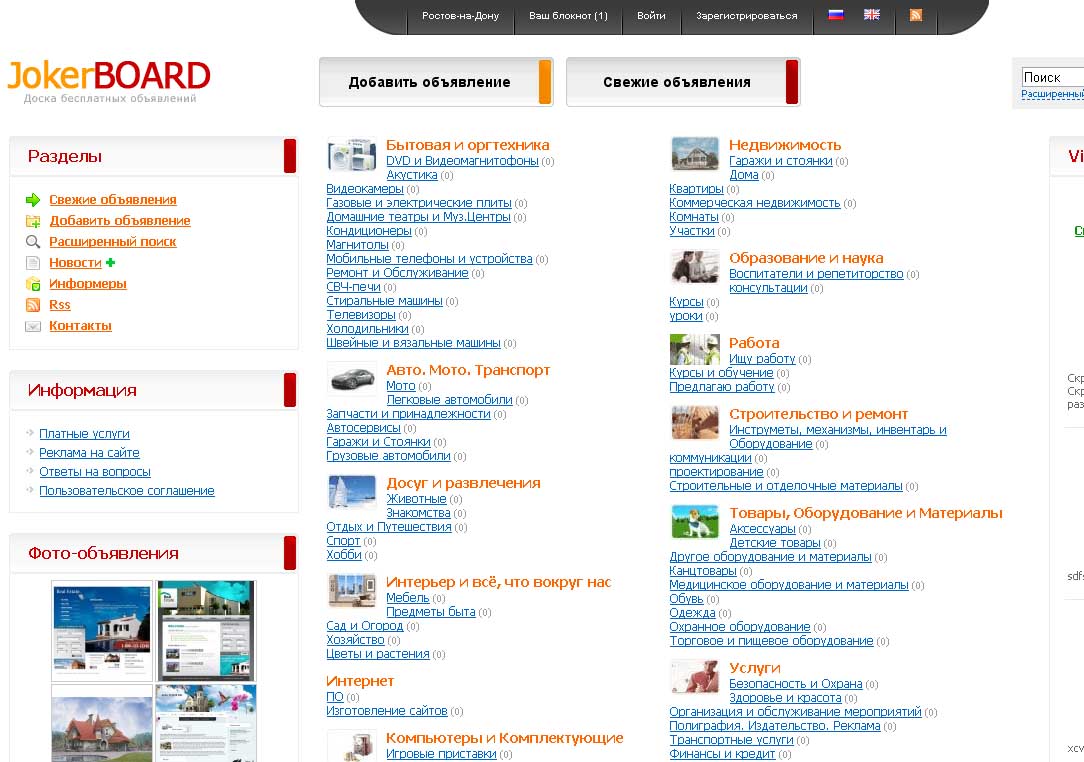
Task: Open the Расширенный search link under search field
Action: [1052, 94]
